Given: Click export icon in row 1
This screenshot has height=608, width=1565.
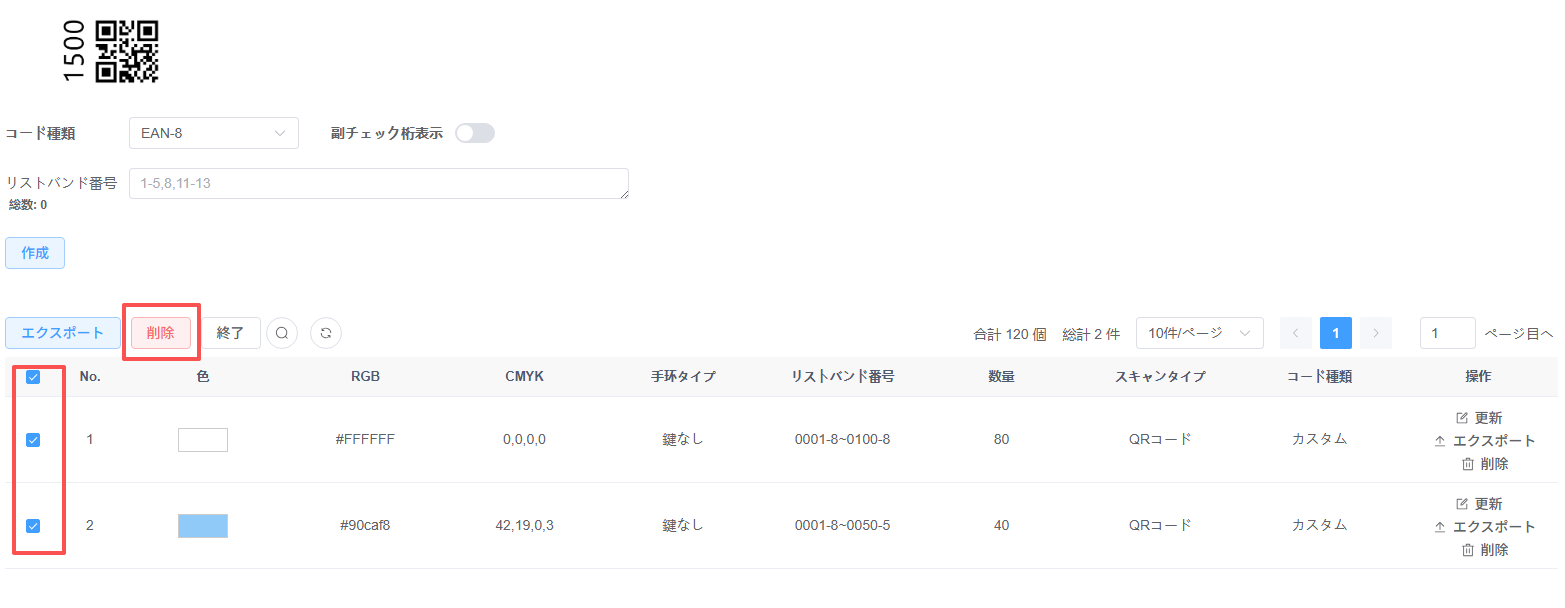Looking at the screenshot, I should click(1440, 441).
